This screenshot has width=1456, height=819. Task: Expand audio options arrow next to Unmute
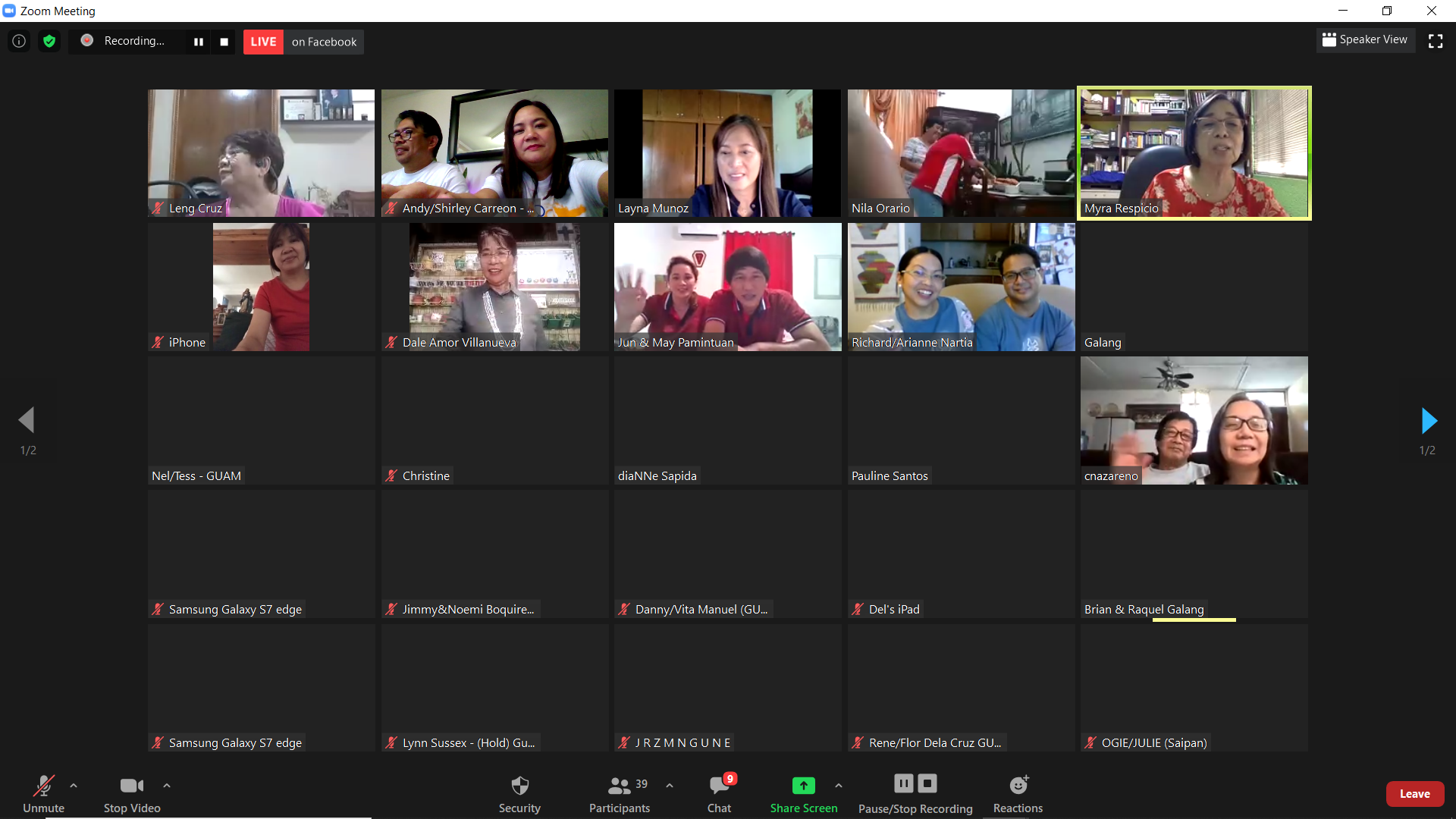coord(74,786)
